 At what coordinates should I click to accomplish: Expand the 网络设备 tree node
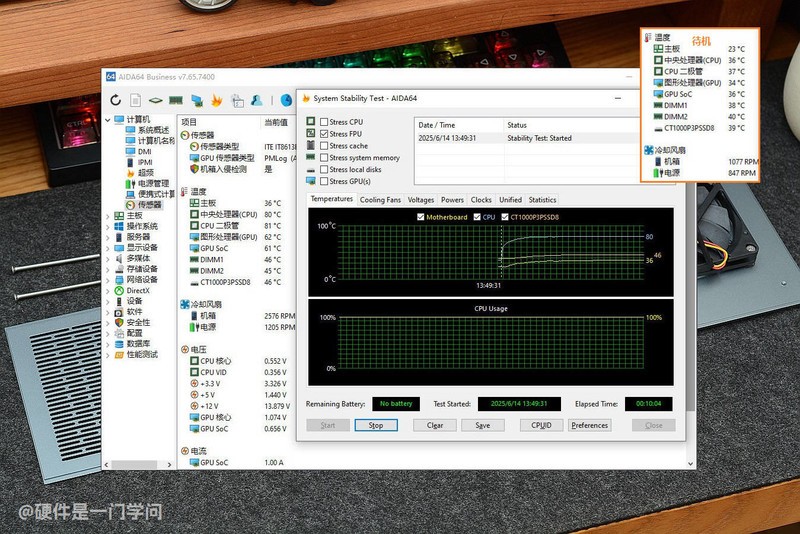pyautogui.click(x=108, y=280)
